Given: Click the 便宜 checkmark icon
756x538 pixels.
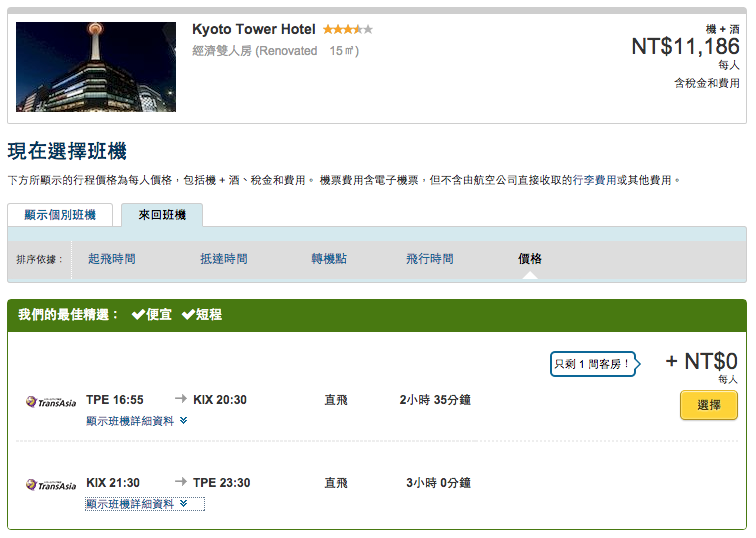Looking at the screenshot, I should 138,315.
